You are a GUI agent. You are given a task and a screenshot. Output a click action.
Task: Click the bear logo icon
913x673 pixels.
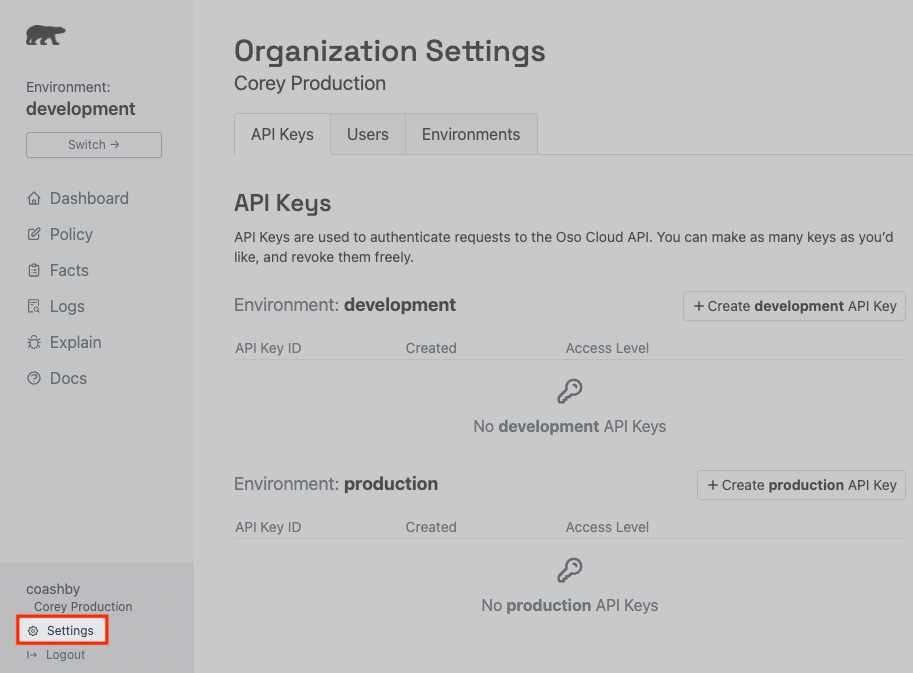pos(45,36)
